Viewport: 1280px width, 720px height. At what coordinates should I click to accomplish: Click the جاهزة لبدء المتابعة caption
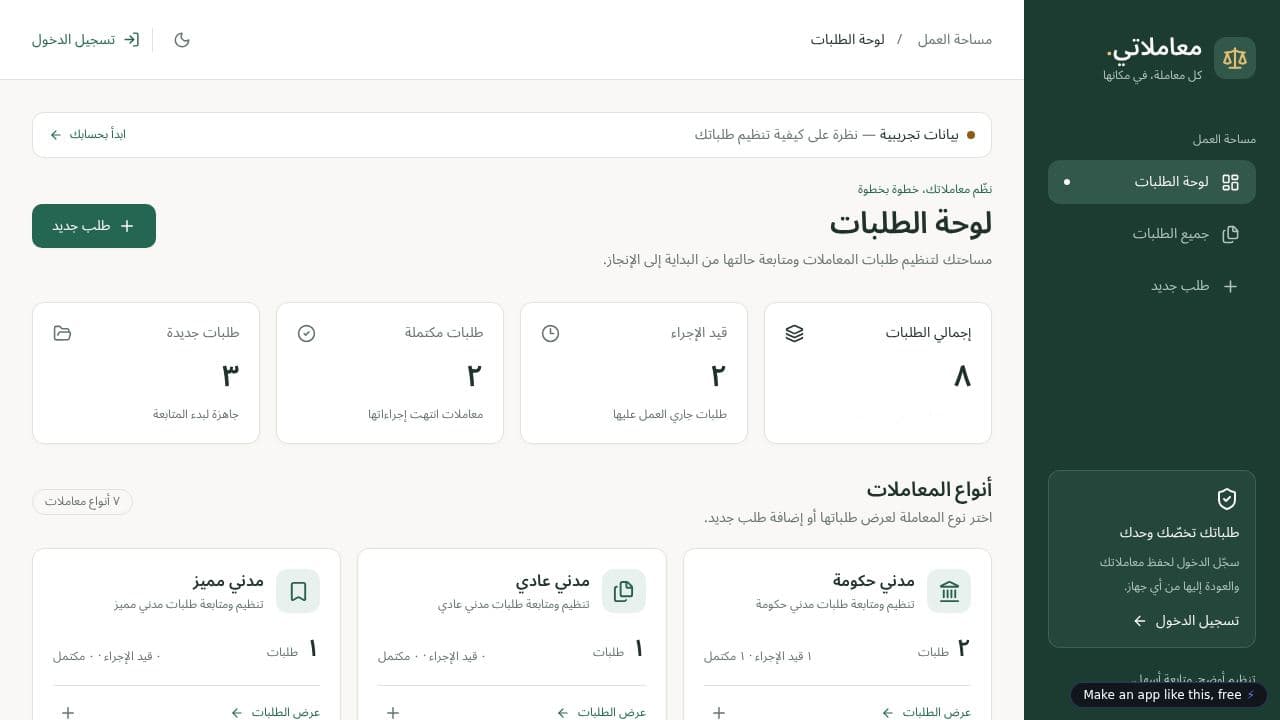tap(196, 415)
